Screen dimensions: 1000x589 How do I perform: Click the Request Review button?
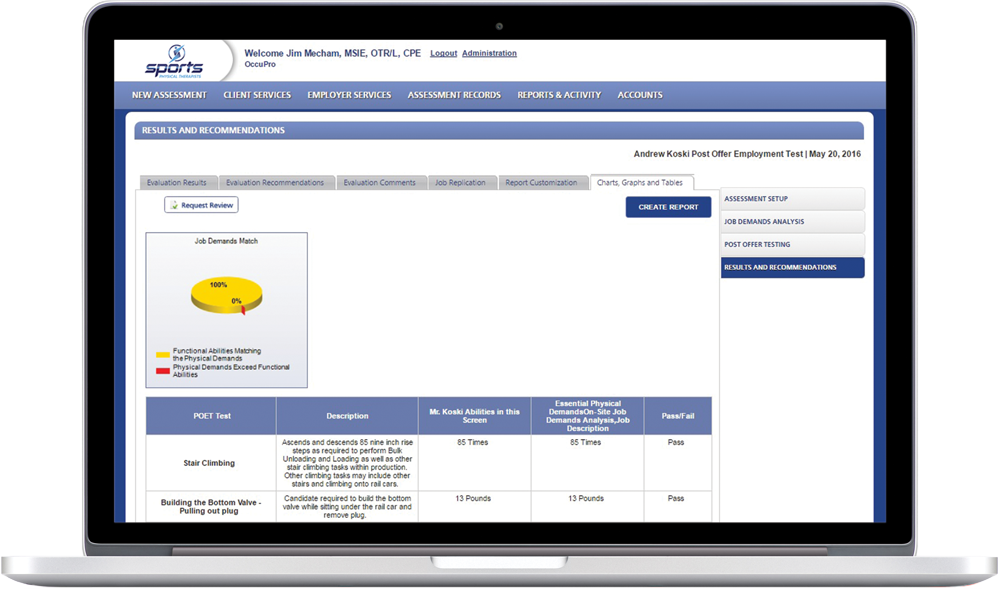point(201,205)
